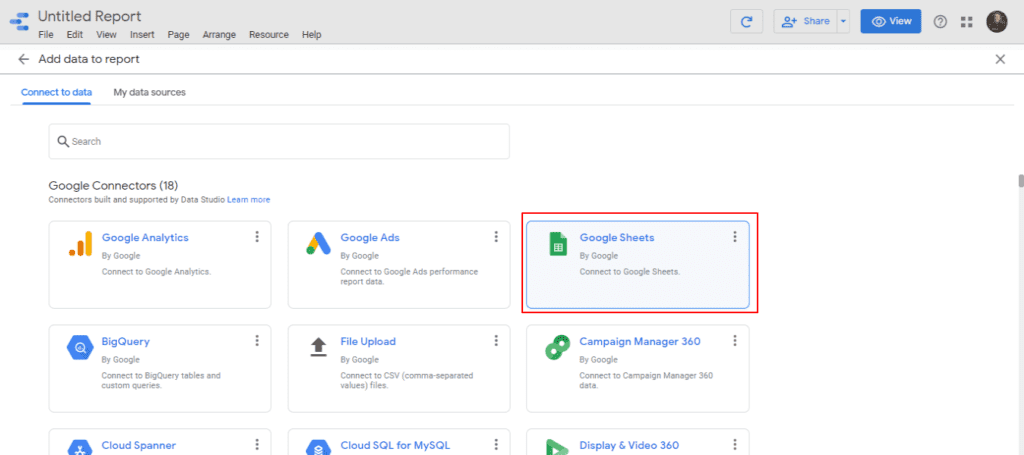Open more options for Cloud Spanner card
This screenshot has width=1024, height=455.
(257, 445)
